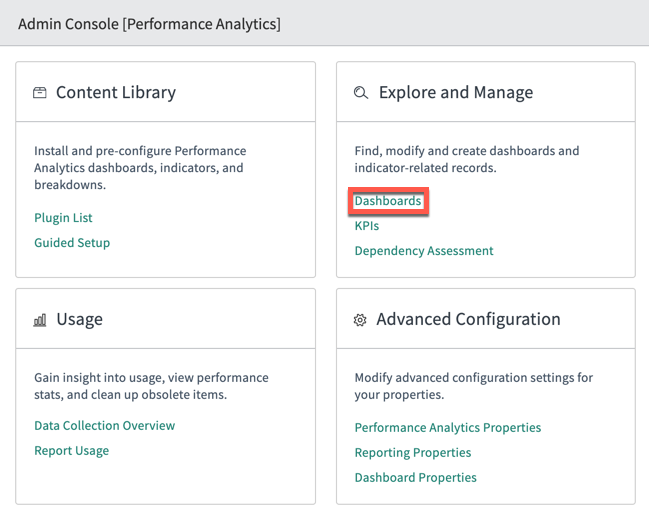
Task: Open the Guided Setup link
Action: (72, 243)
